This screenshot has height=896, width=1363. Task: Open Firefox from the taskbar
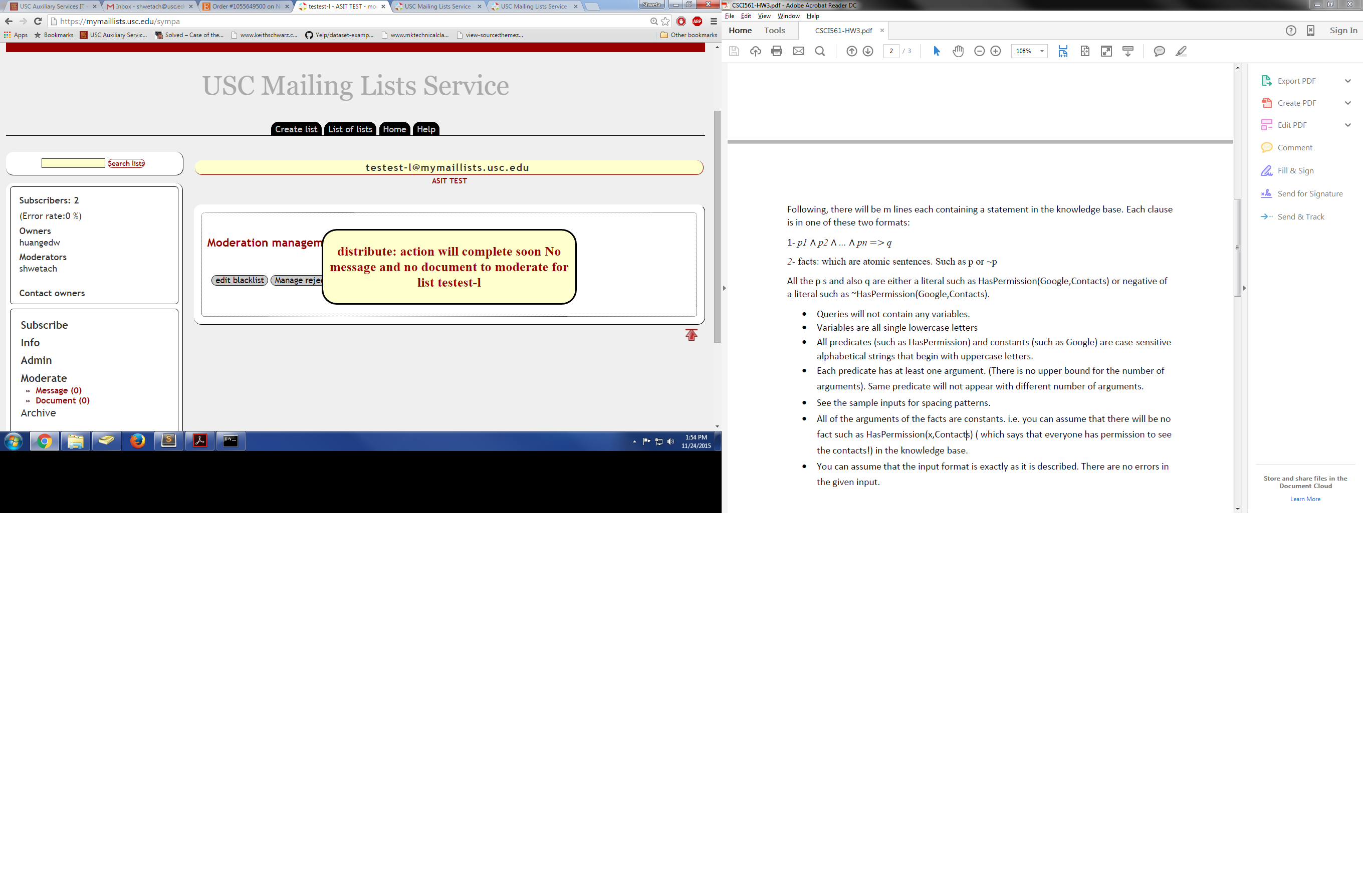(137, 440)
